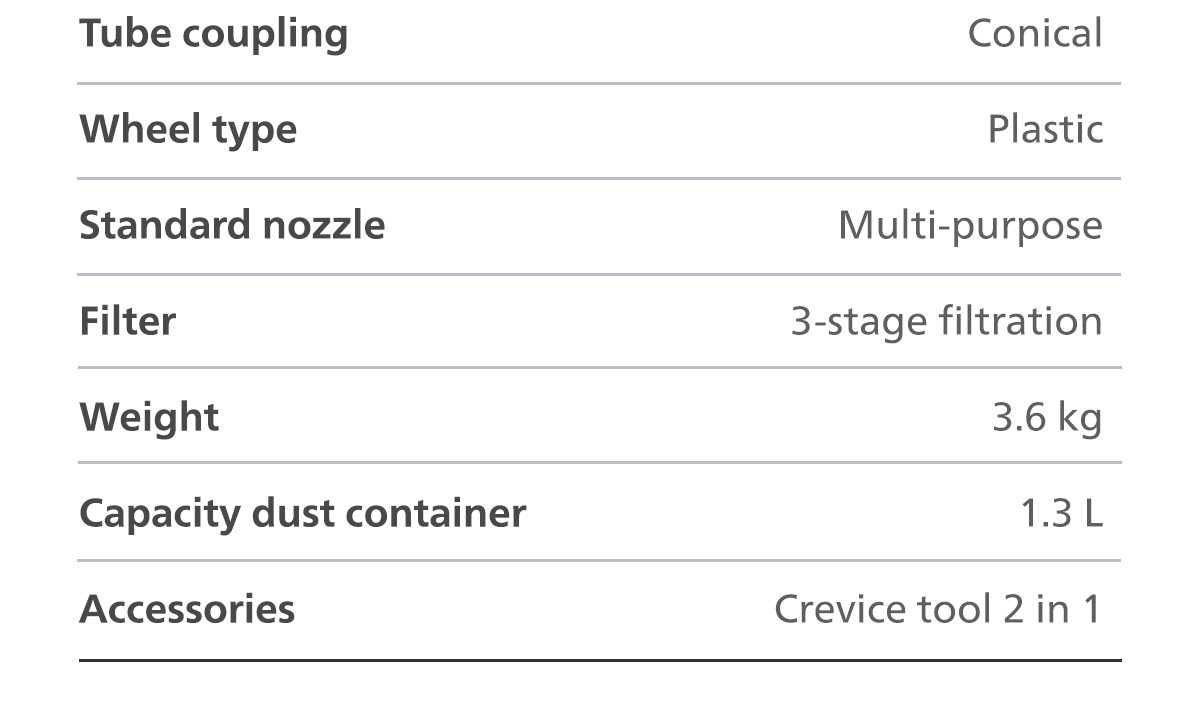1200x710 pixels.
Task: Click the Tube coupling label
Action: [213, 34]
